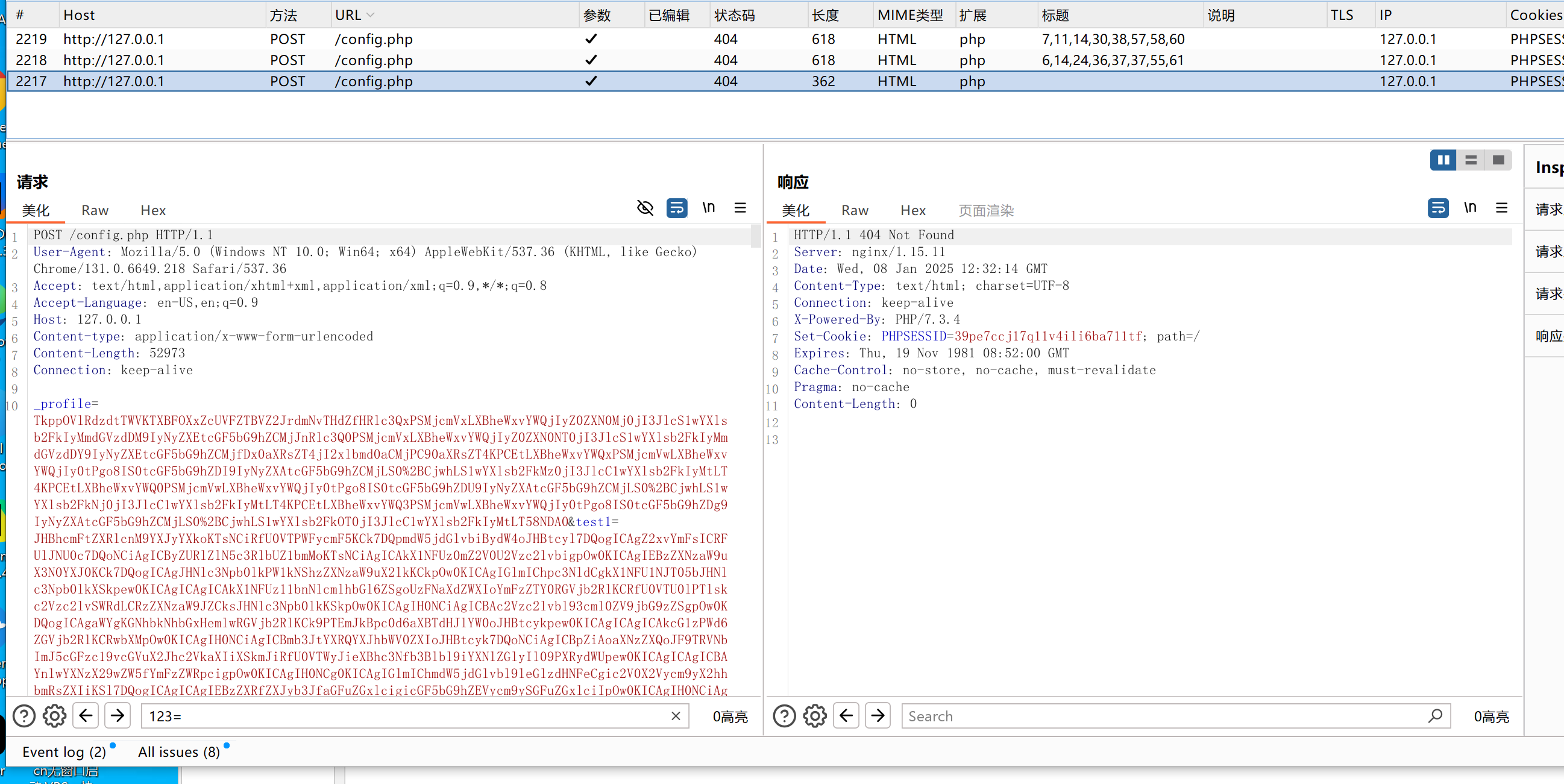Switch request view to Raw tab

[x=95, y=210]
